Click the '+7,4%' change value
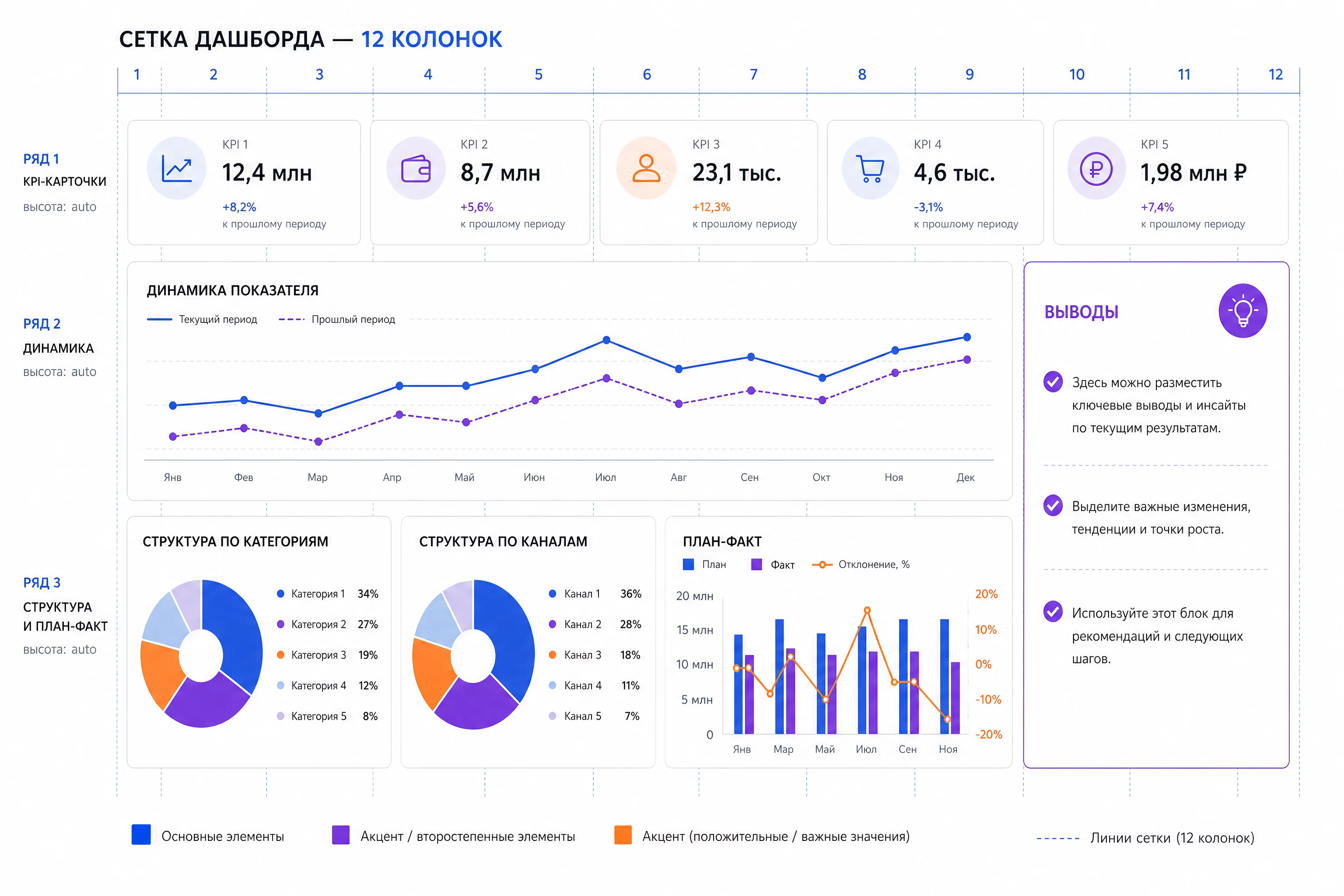This screenshot has width=1344, height=896. coord(1158,207)
